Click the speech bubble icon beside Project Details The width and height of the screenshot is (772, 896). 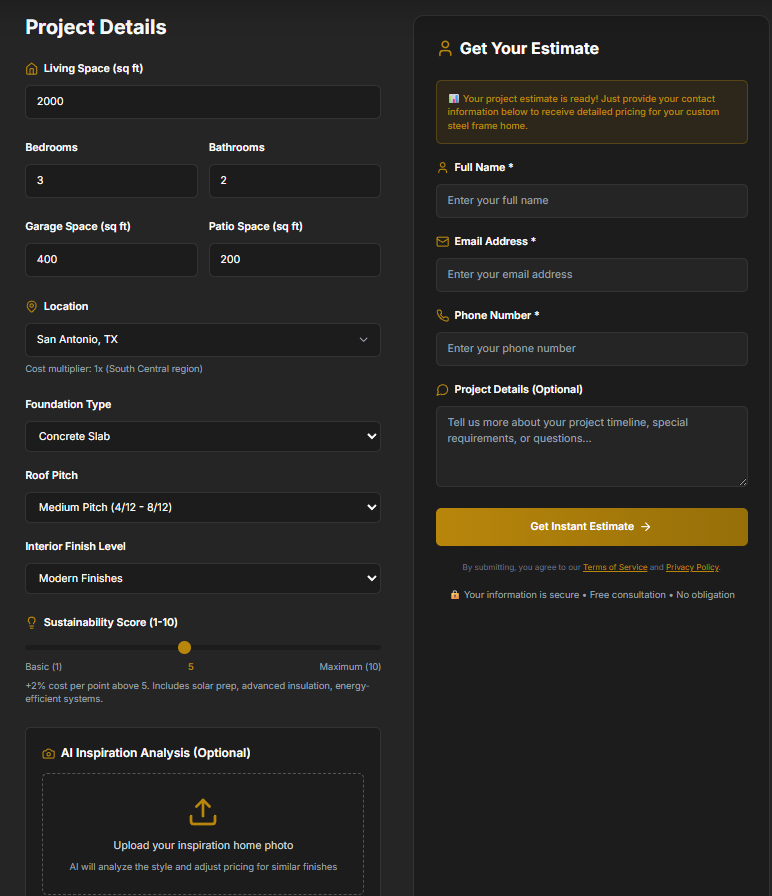click(x=442, y=389)
